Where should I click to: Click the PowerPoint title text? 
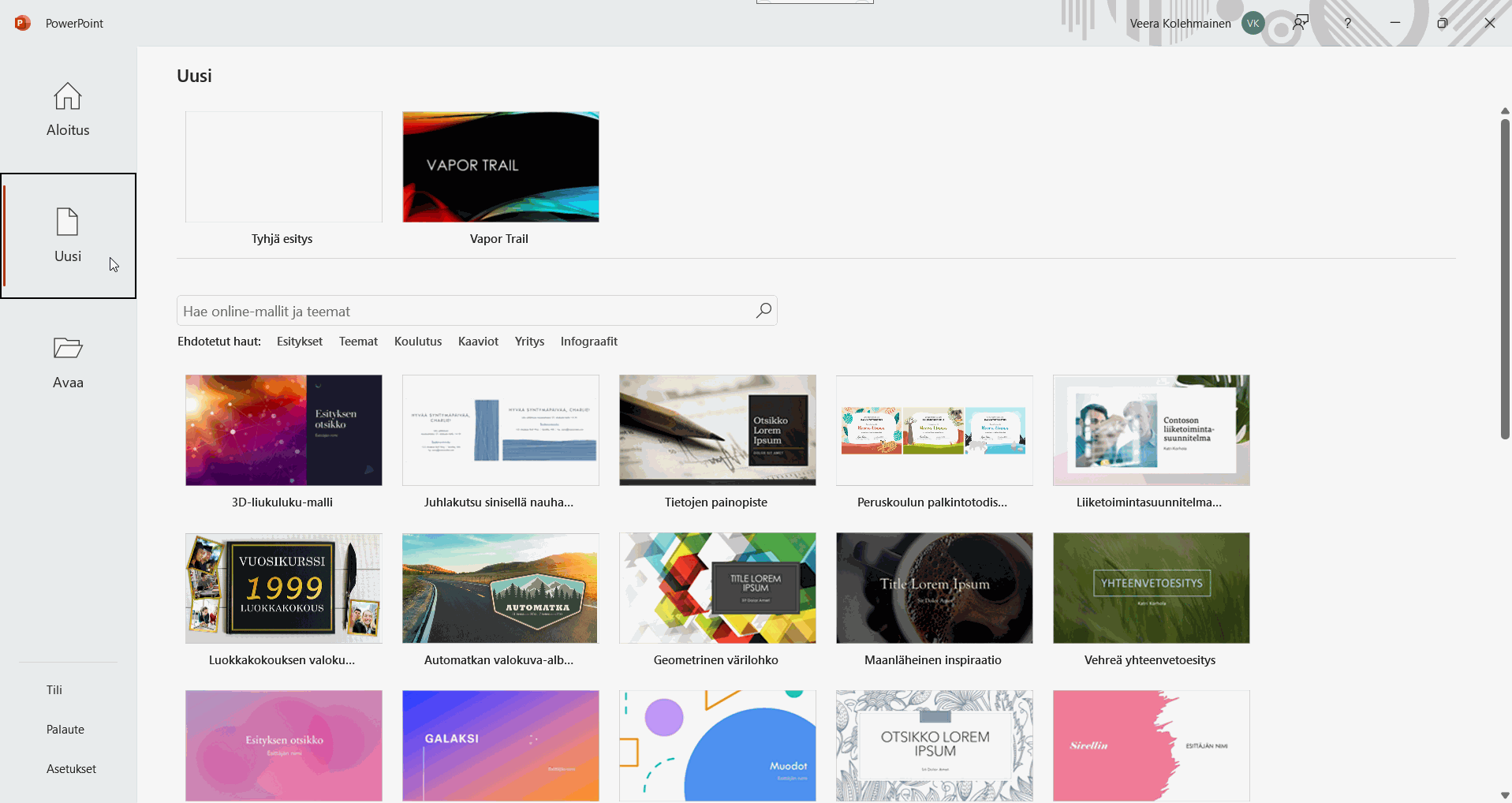coord(74,23)
